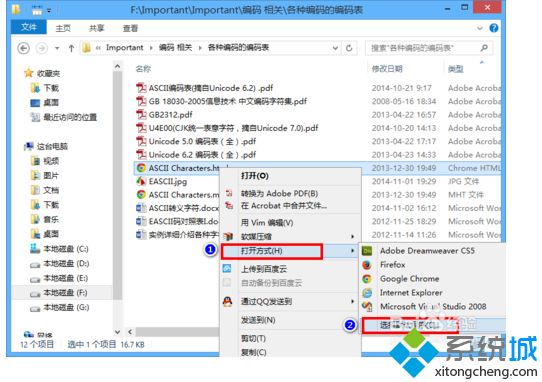This screenshot has height=382, width=542.
Task: Switch to the 主页 ribbon tab
Action: (x=63, y=28)
